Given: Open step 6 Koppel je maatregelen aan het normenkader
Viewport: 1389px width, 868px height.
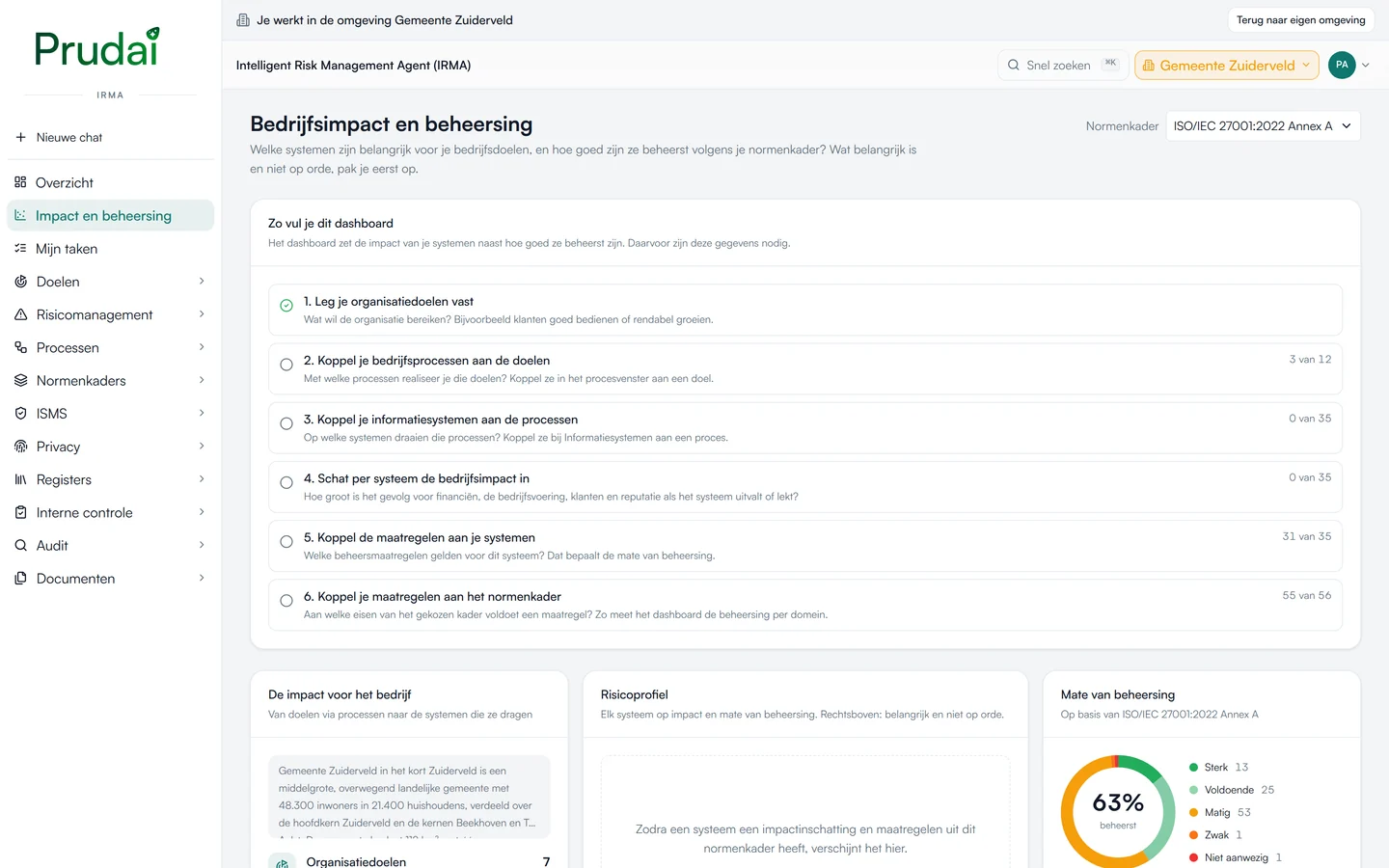Looking at the screenshot, I should click(x=805, y=605).
